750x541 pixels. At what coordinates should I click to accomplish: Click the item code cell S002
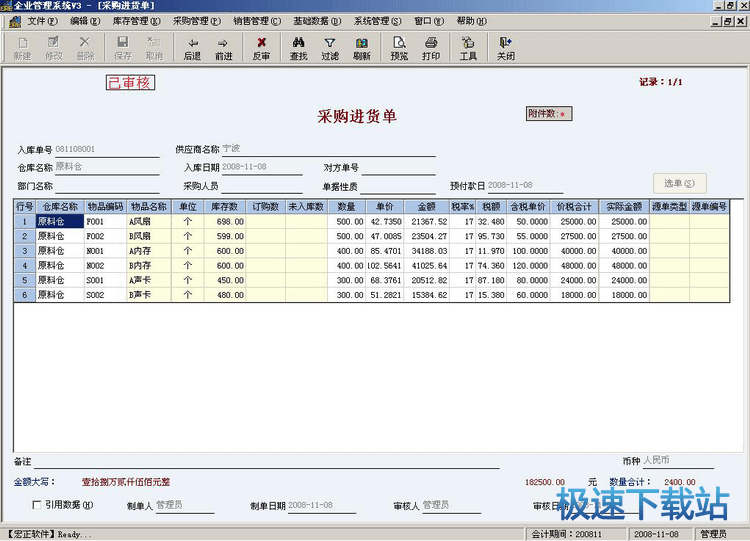(x=106, y=295)
